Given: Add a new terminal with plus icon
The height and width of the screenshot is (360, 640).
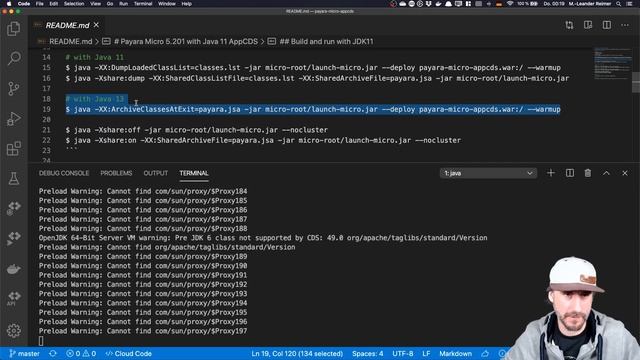Looking at the screenshot, I should (x=551, y=173).
